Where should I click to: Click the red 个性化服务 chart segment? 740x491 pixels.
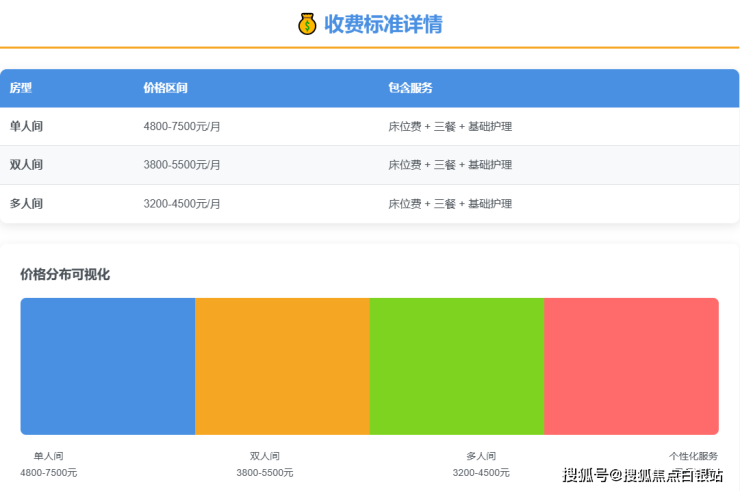(x=631, y=366)
